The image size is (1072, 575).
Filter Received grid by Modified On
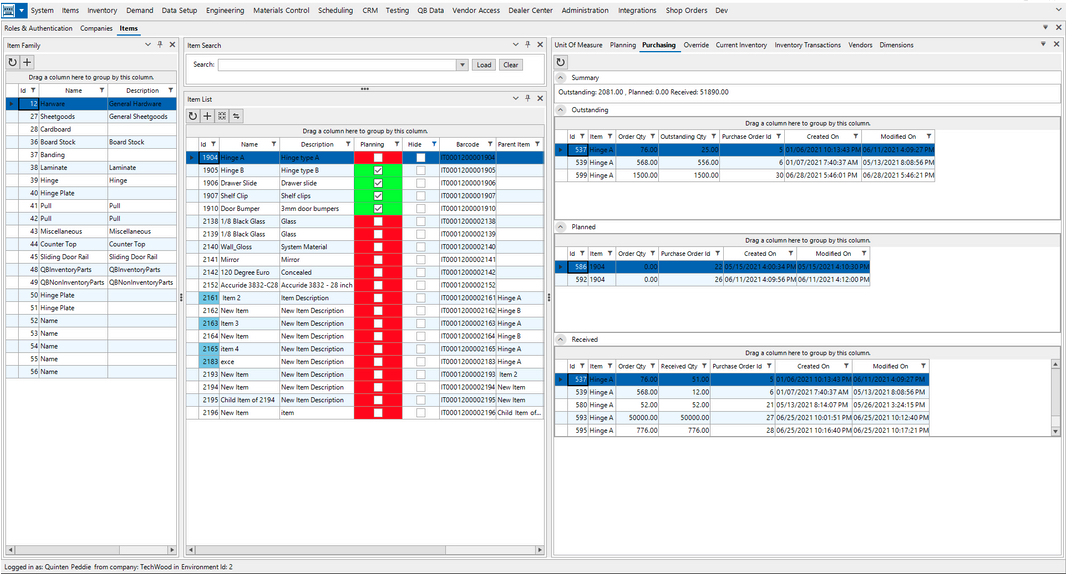923,366
